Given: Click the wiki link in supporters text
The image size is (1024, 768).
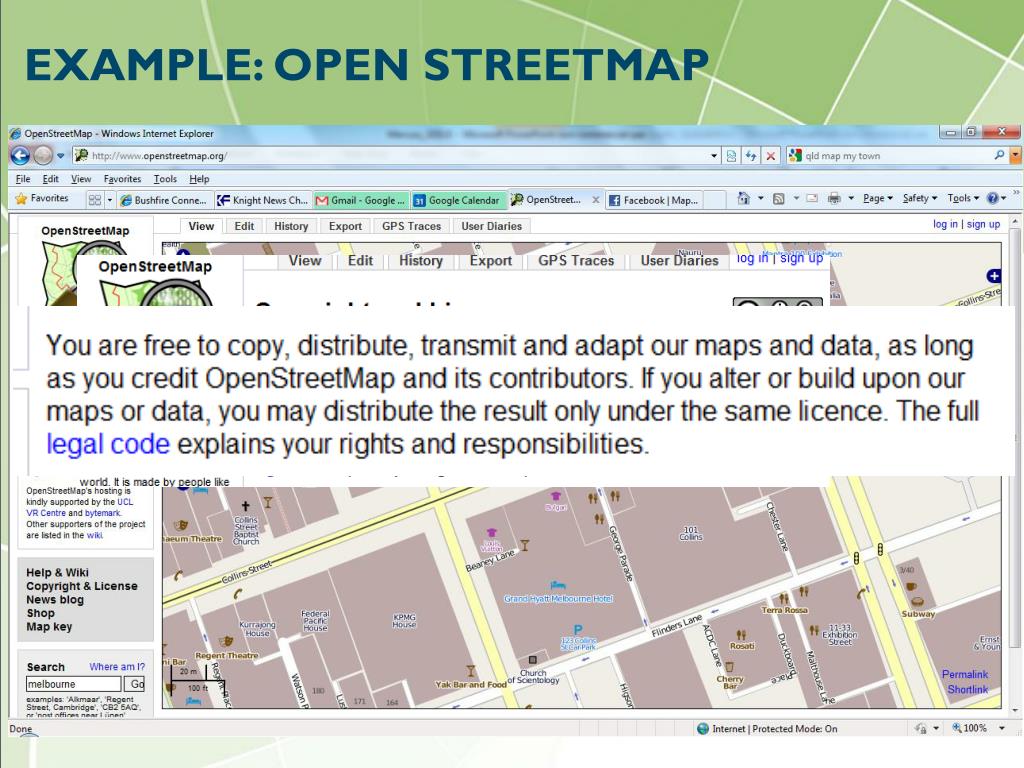Looking at the screenshot, I should (x=95, y=536).
